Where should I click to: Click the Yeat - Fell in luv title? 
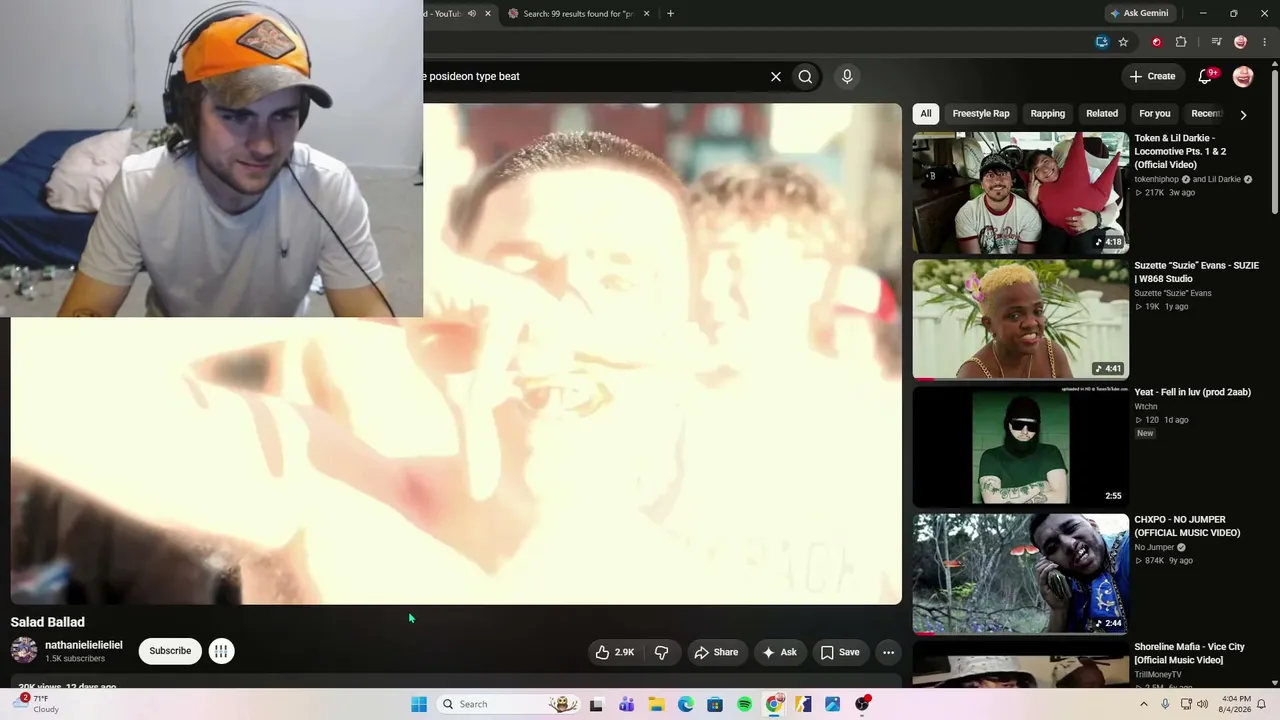pyautogui.click(x=1192, y=392)
